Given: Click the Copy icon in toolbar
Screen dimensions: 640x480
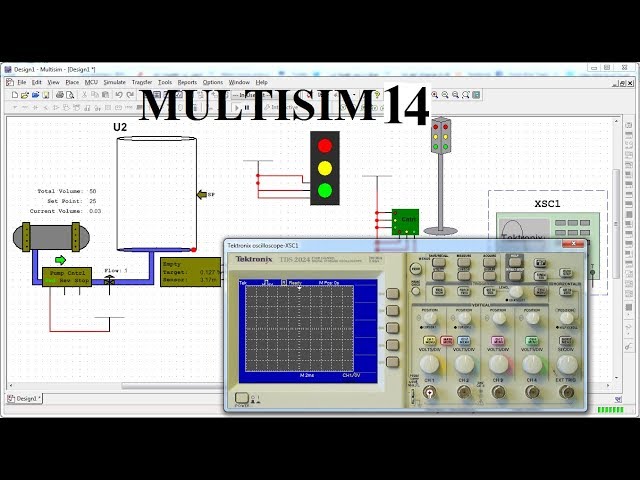Looking at the screenshot, I should pyautogui.click(x=95, y=95).
